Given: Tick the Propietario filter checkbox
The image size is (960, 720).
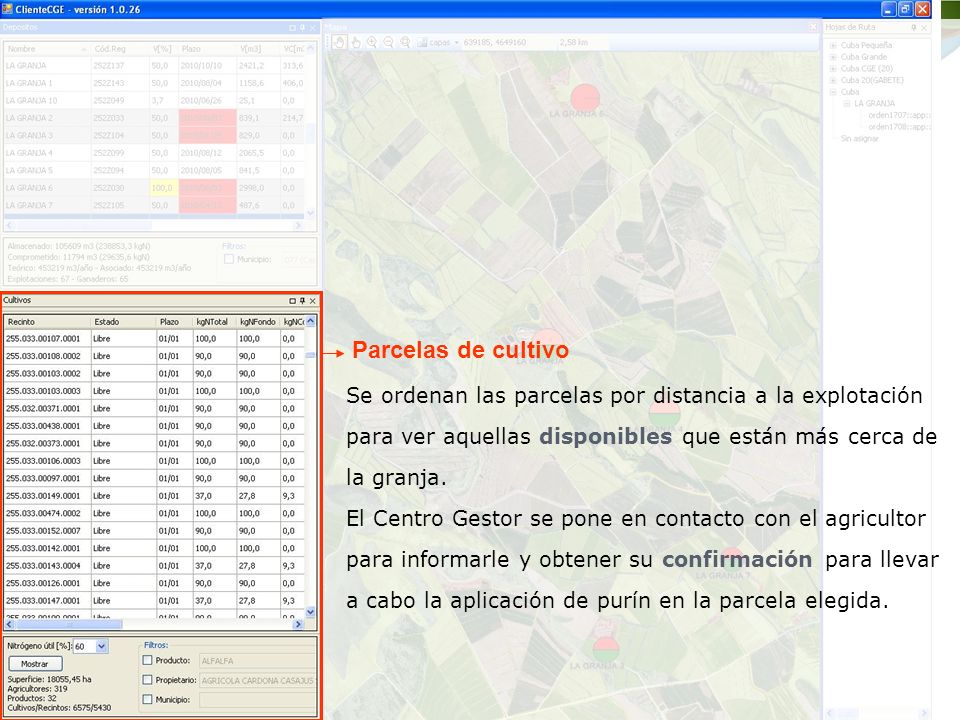Looking at the screenshot, I should tap(147, 680).
